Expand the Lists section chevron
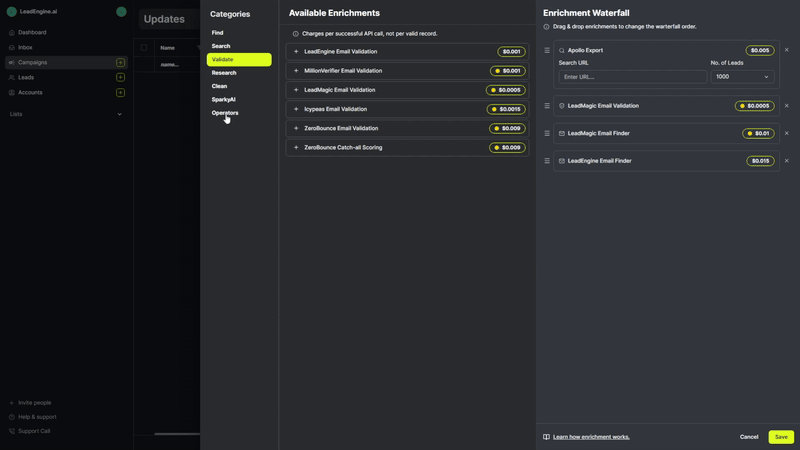 coord(119,114)
